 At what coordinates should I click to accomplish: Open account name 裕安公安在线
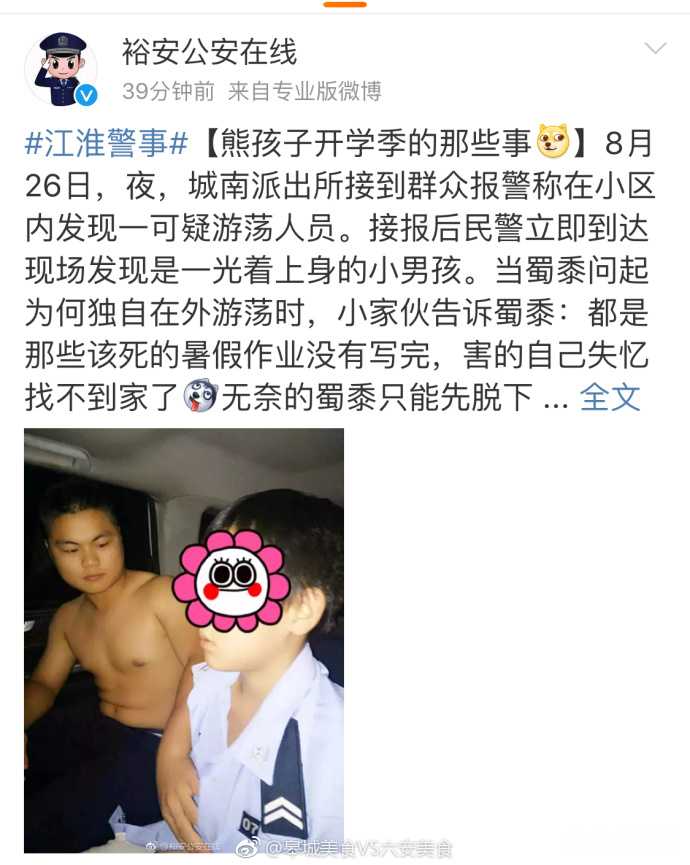coord(209,52)
